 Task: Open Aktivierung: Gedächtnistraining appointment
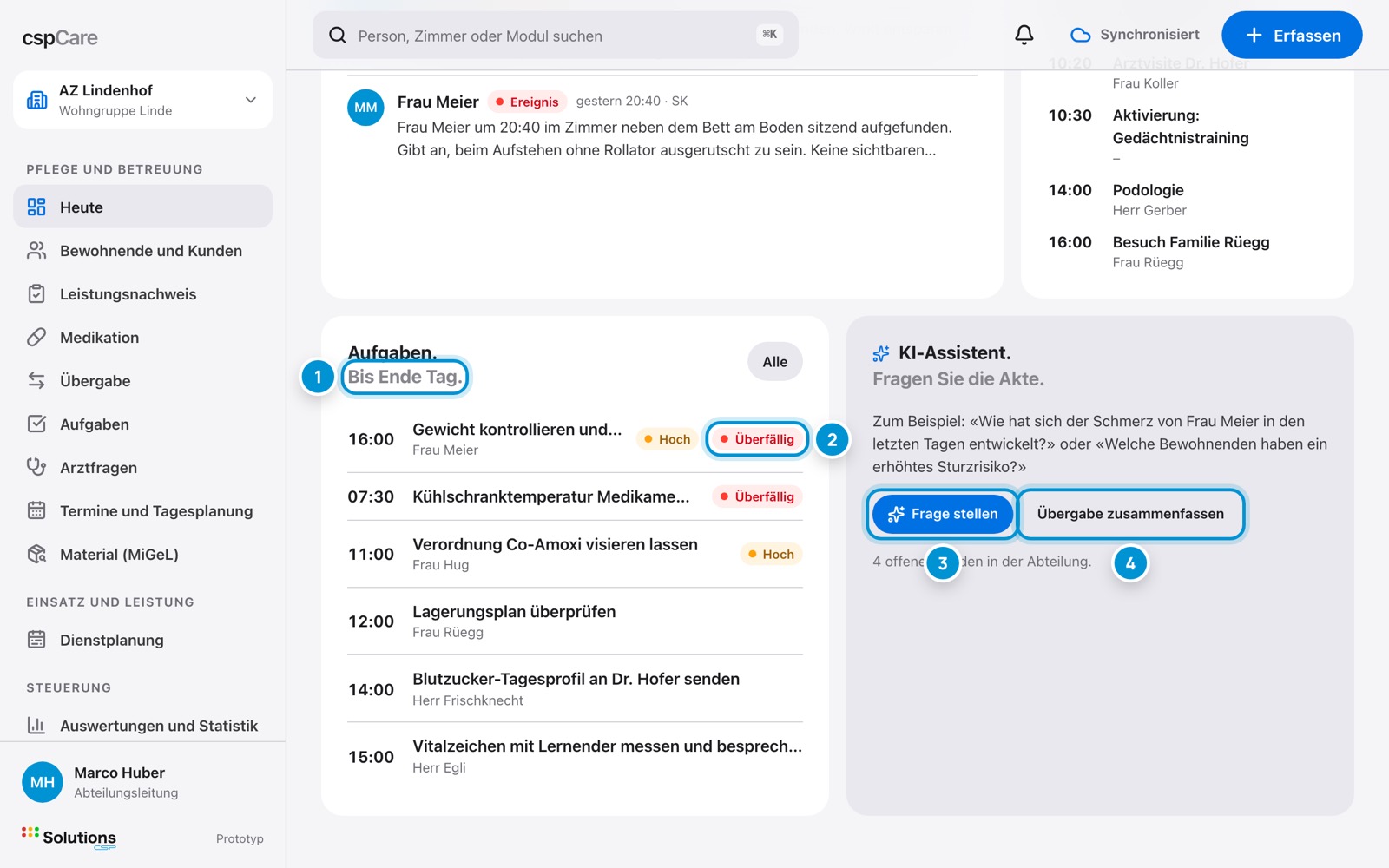(x=1186, y=137)
